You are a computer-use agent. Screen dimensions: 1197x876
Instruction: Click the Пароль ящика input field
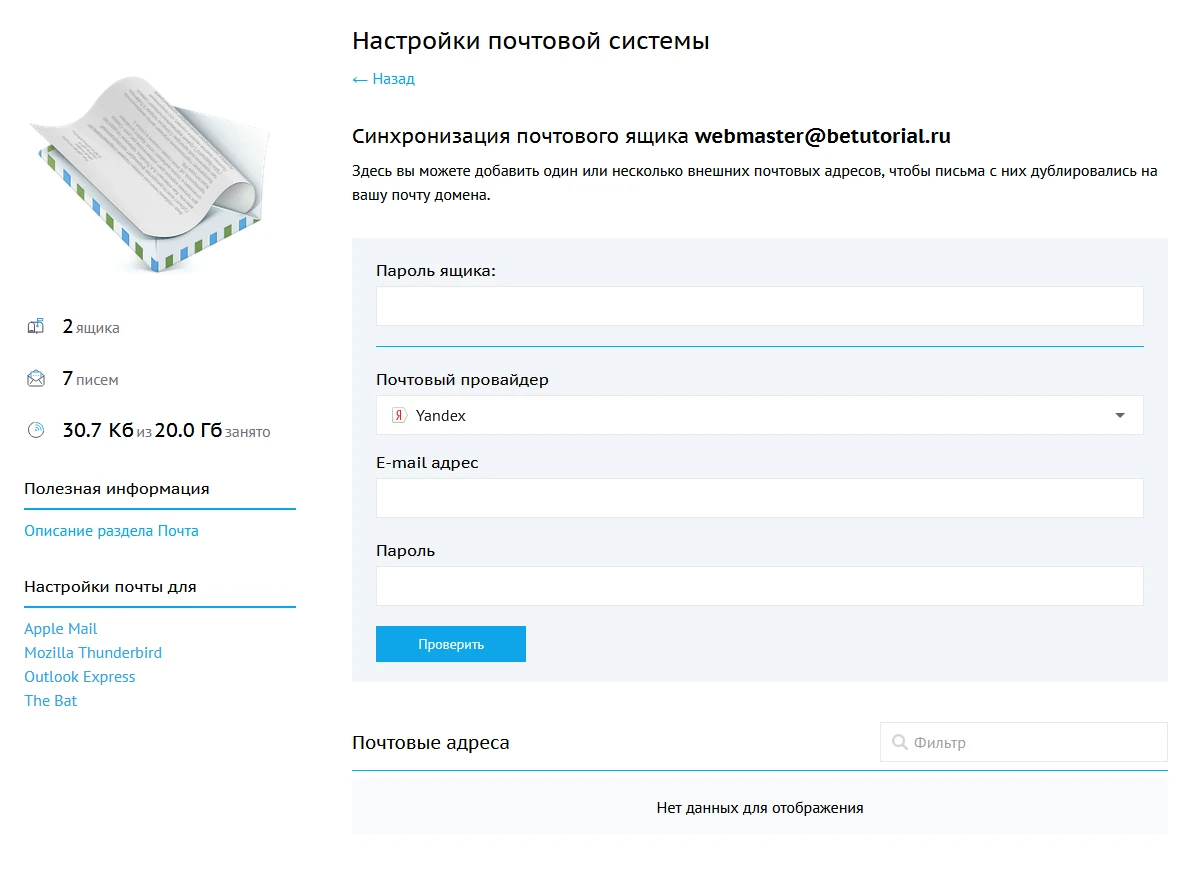point(760,306)
